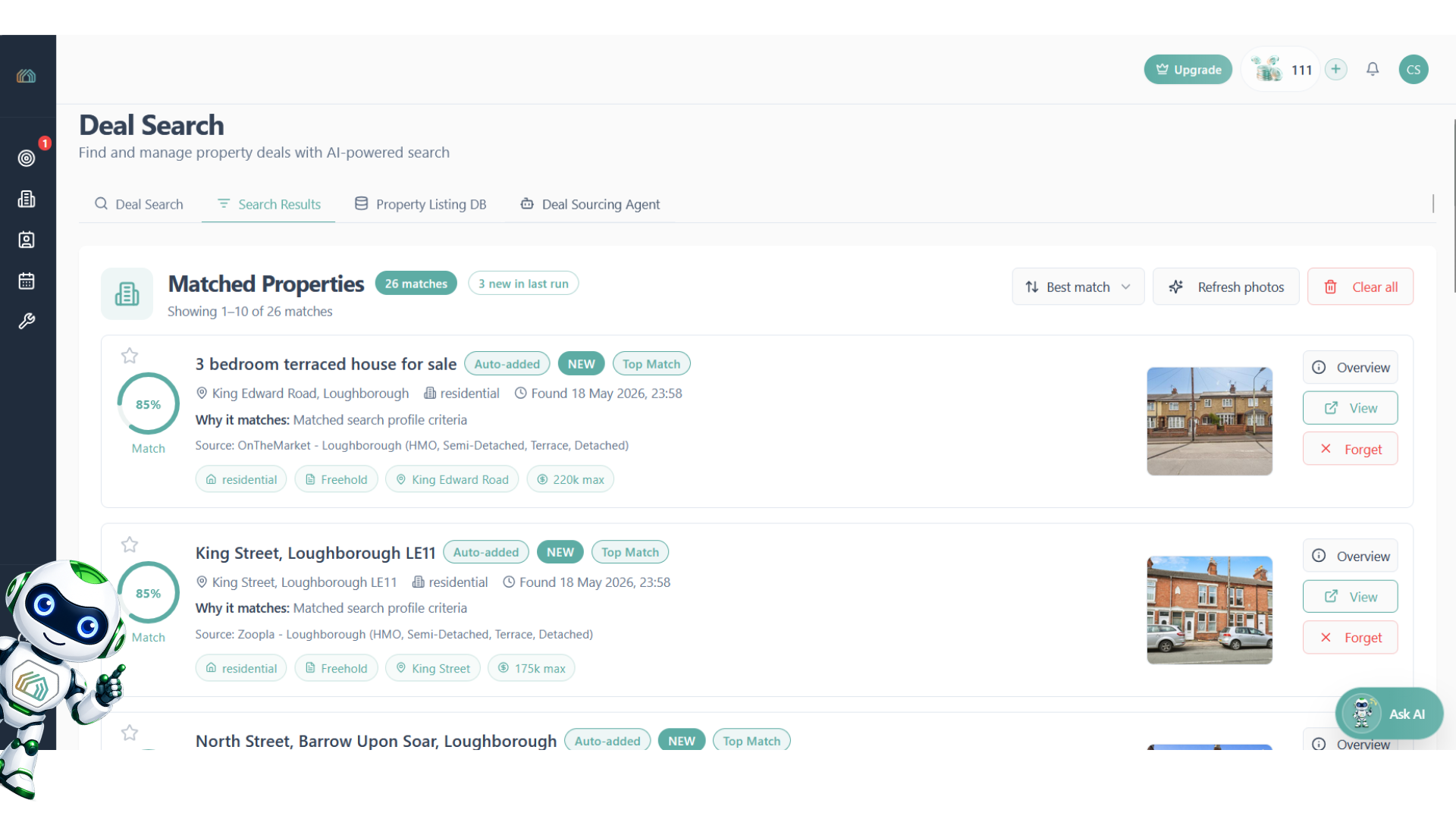
Task: Click the credits money icon near 111
Action: pyautogui.click(x=1267, y=69)
